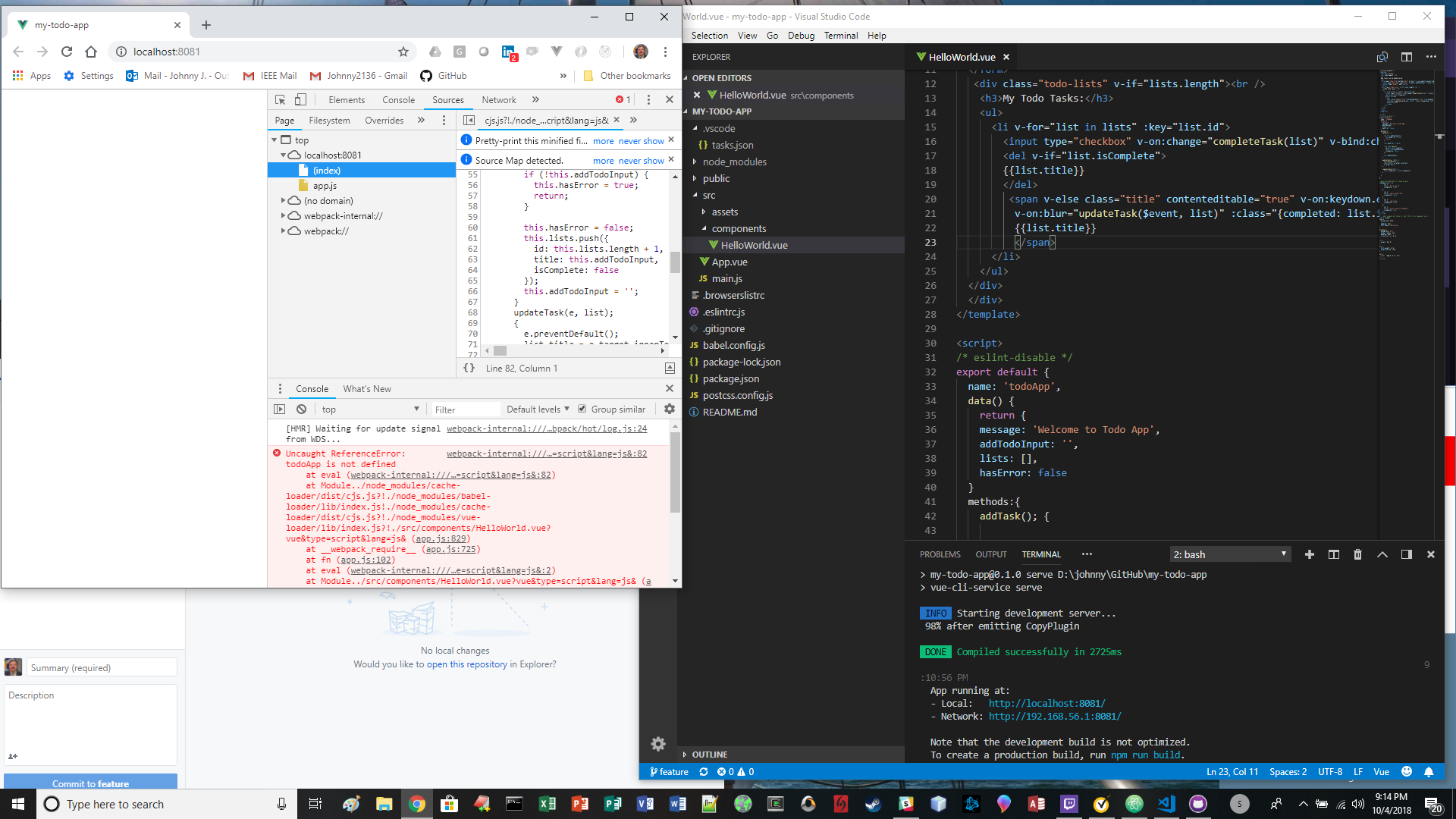The height and width of the screenshot is (819, 1456).
Task: Click the clear console icon
Action: pyautogui.click(x=301, y=409)
